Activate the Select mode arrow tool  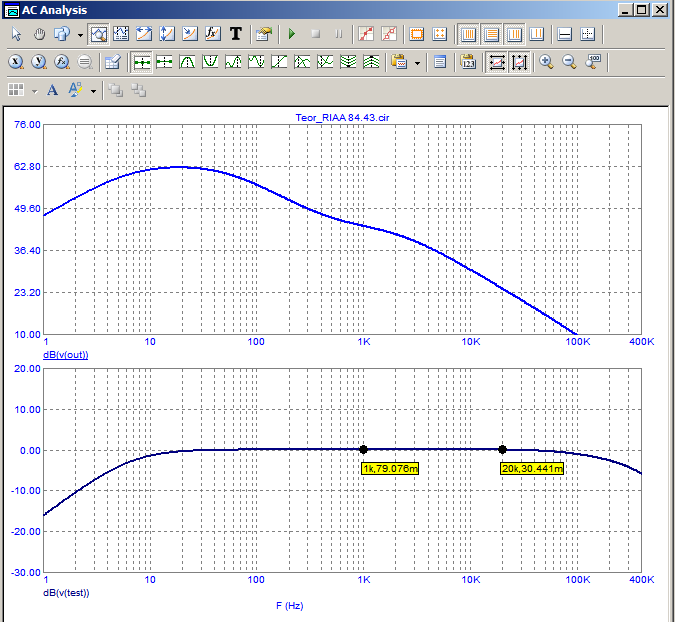click(16, 34)
